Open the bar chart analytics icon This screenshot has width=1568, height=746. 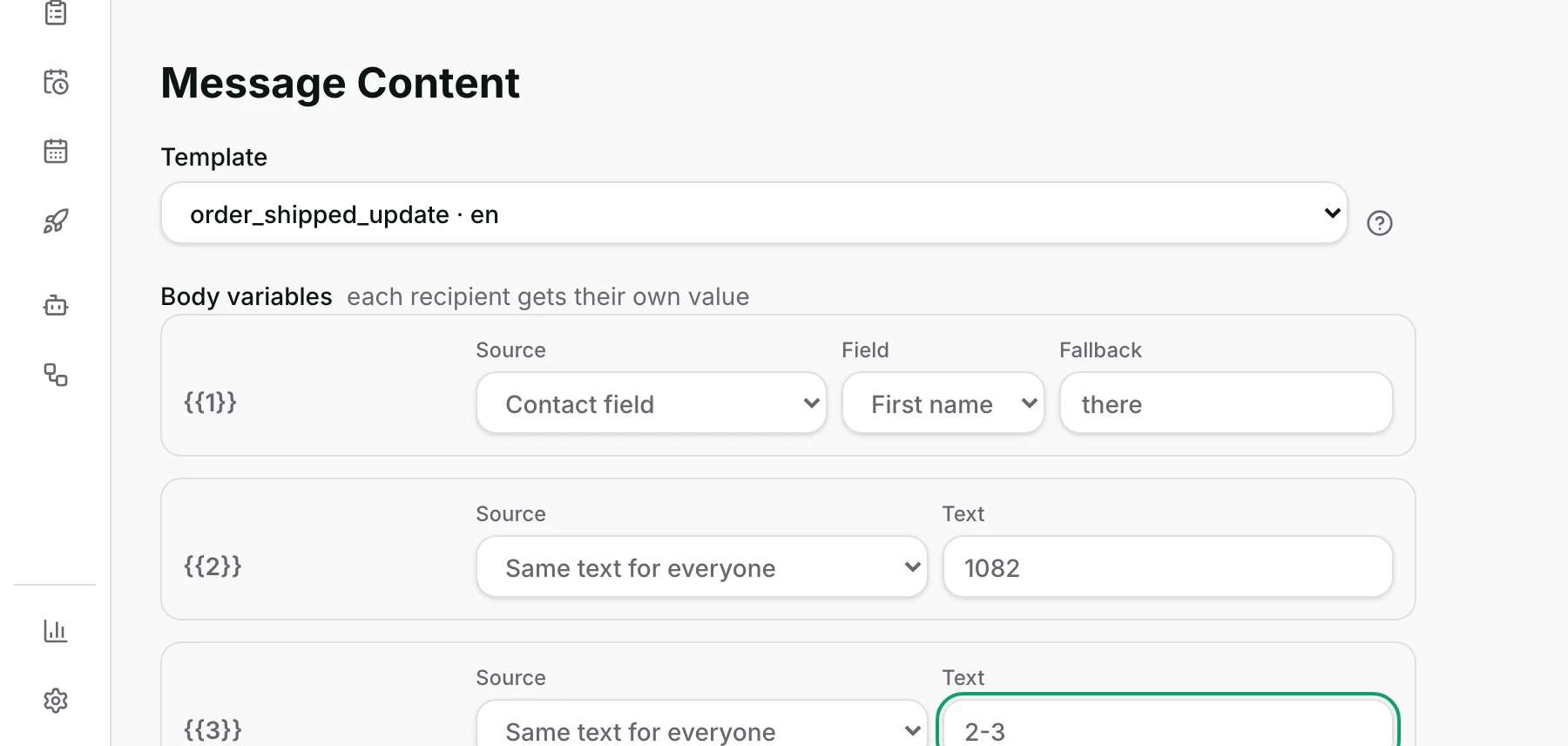coord(56,630)
